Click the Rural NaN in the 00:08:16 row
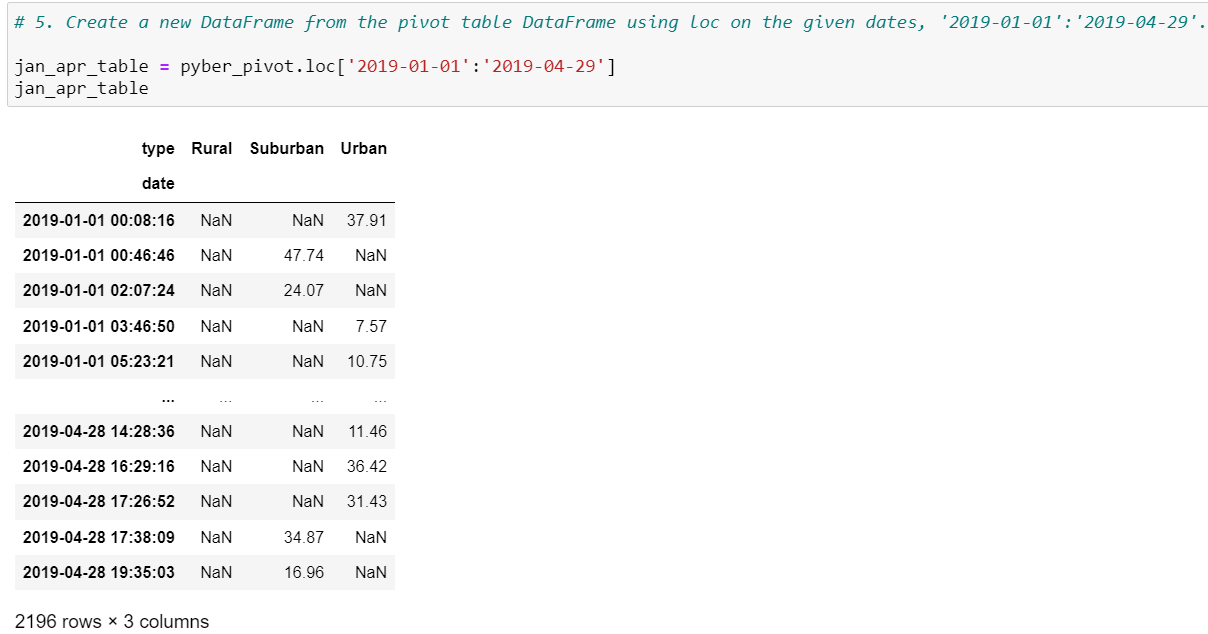The image size is (1208, 634). [216, 220]
